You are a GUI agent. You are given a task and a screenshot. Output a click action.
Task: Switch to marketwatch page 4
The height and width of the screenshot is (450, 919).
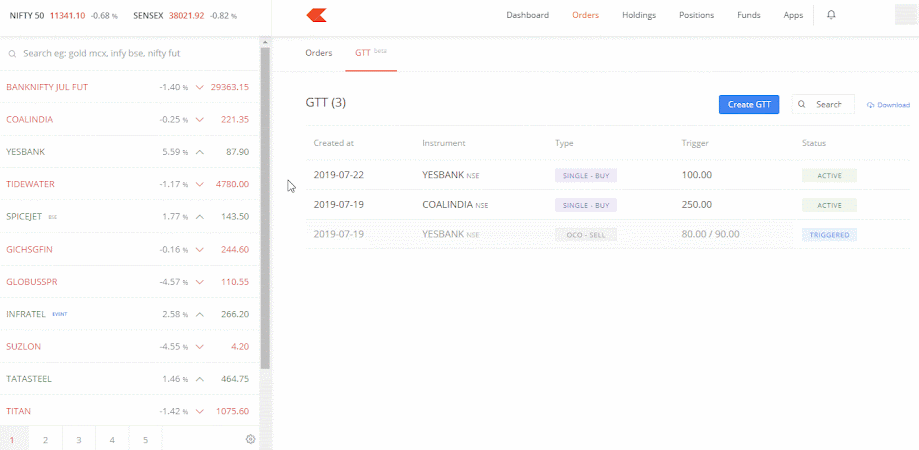pyautogui.click(x=112, y=439)
